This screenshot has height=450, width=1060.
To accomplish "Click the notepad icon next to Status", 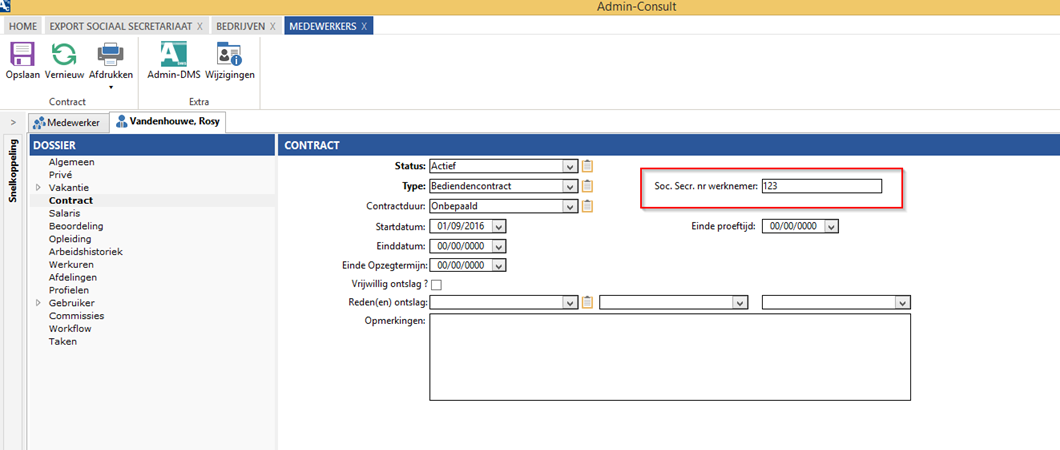I will point(588,166).
